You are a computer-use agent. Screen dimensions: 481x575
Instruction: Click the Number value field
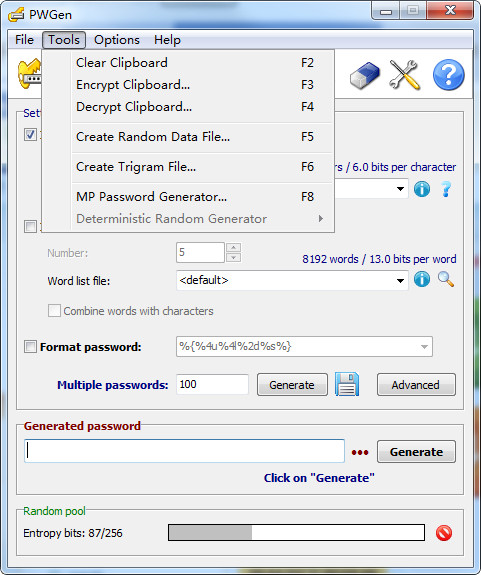(200, 252)
